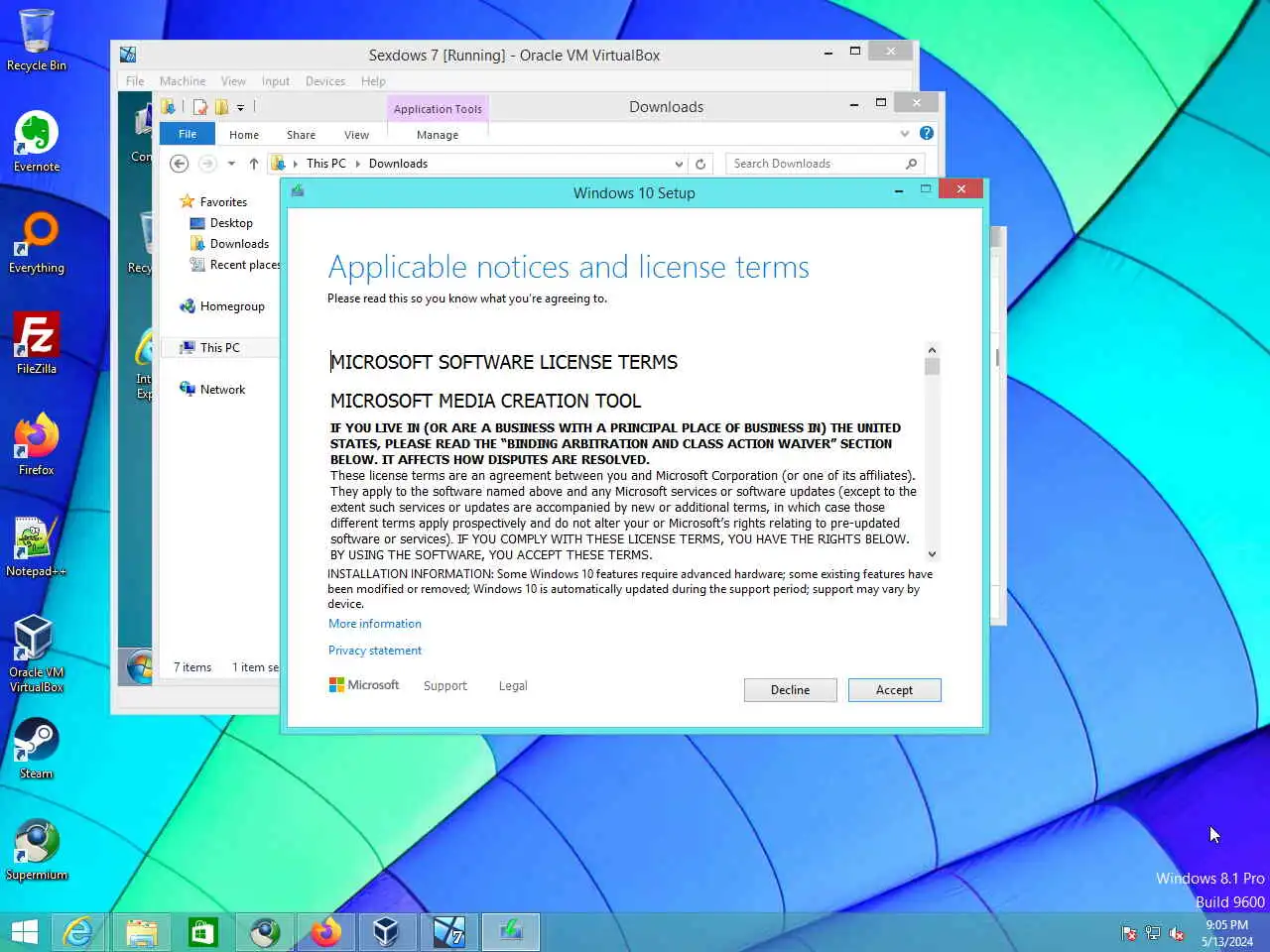Open the Privacy statement link

point(375,651)
